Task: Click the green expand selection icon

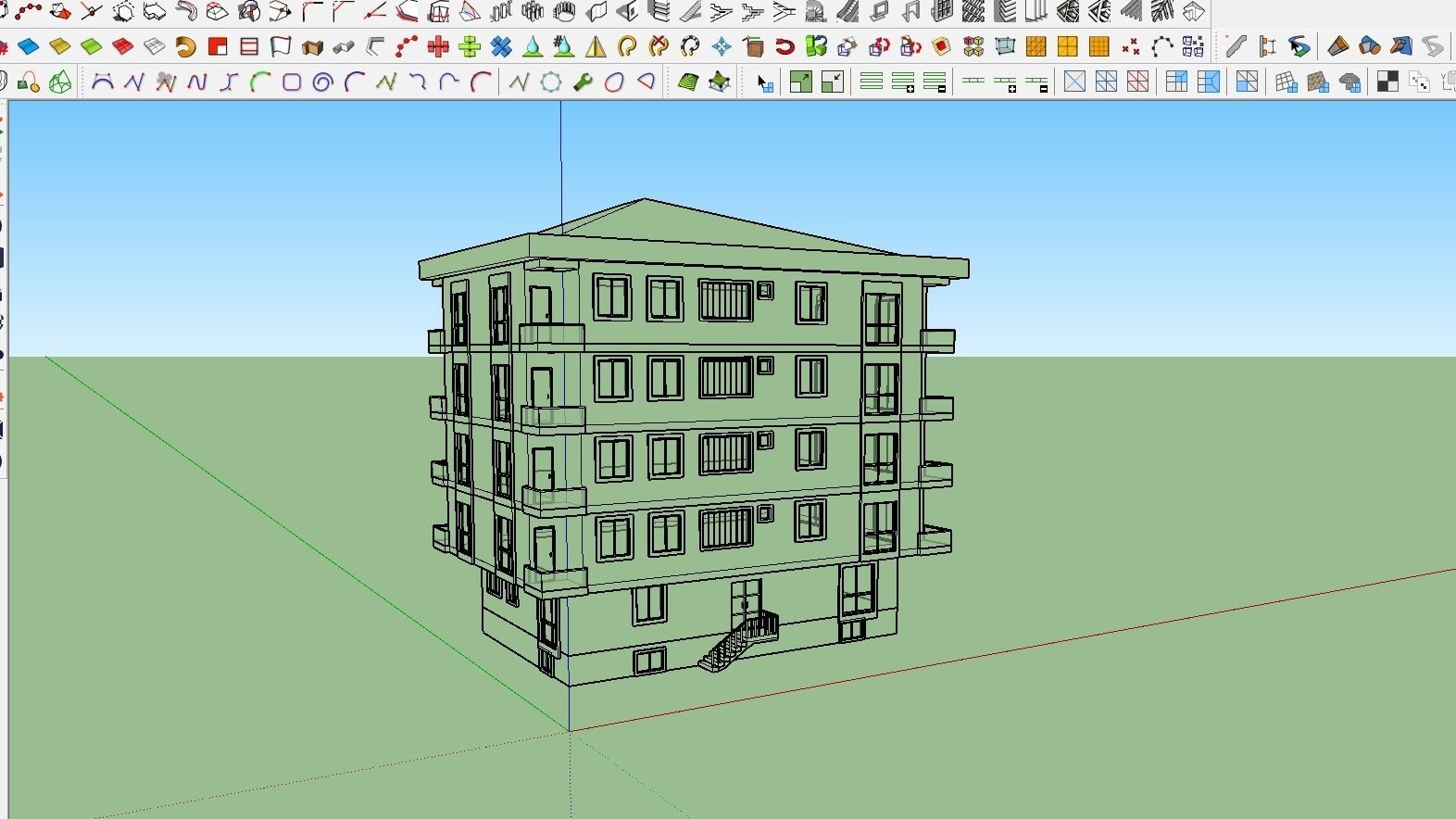Action: pyautogui.click(x=801, y=82)
